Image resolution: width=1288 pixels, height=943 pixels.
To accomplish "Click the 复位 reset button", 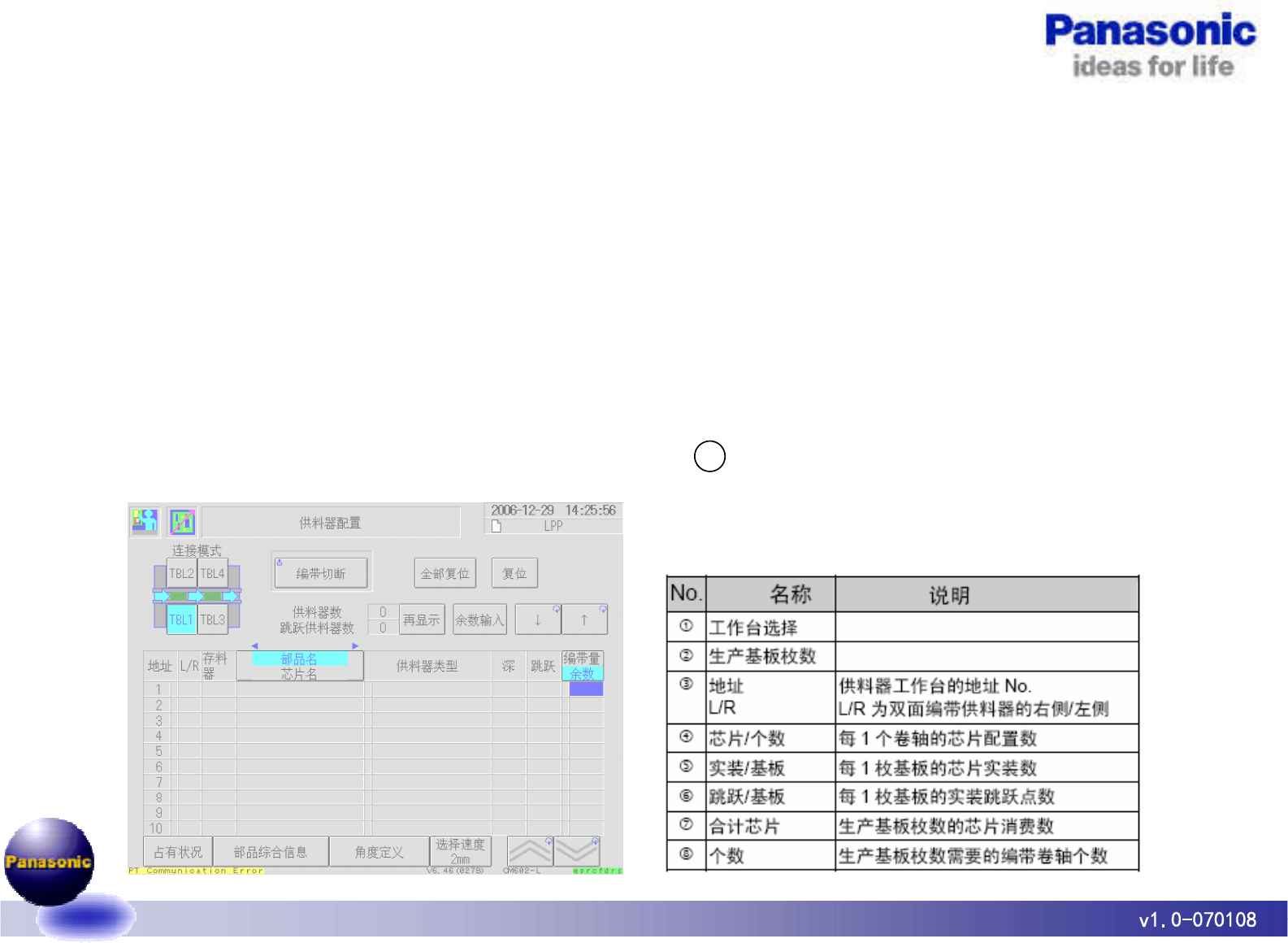I will pos(514,573).
